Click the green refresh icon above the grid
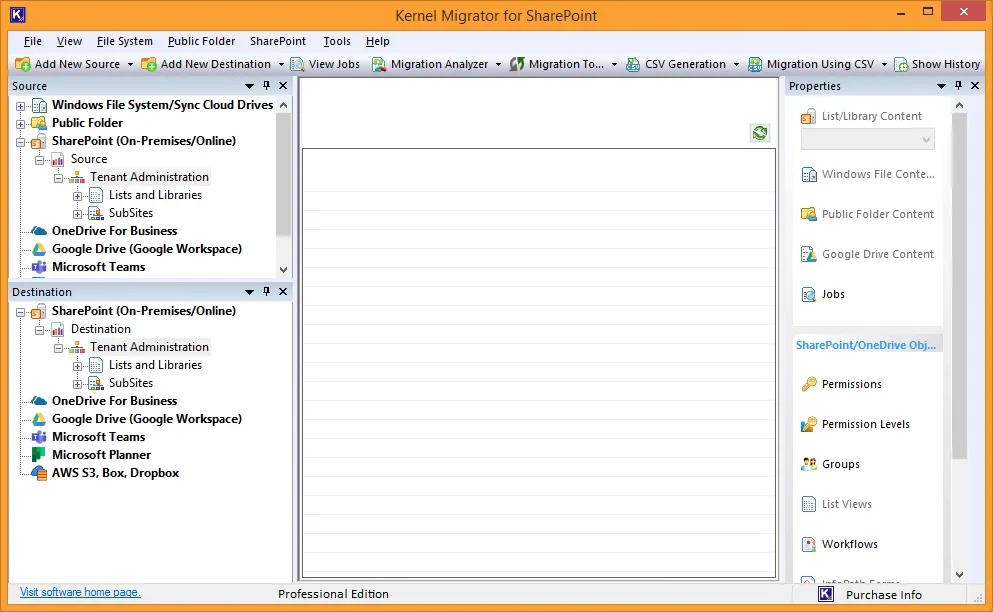The width and height of the screenshot is (993, 612). pyautogui.click(x=760, y=132)
